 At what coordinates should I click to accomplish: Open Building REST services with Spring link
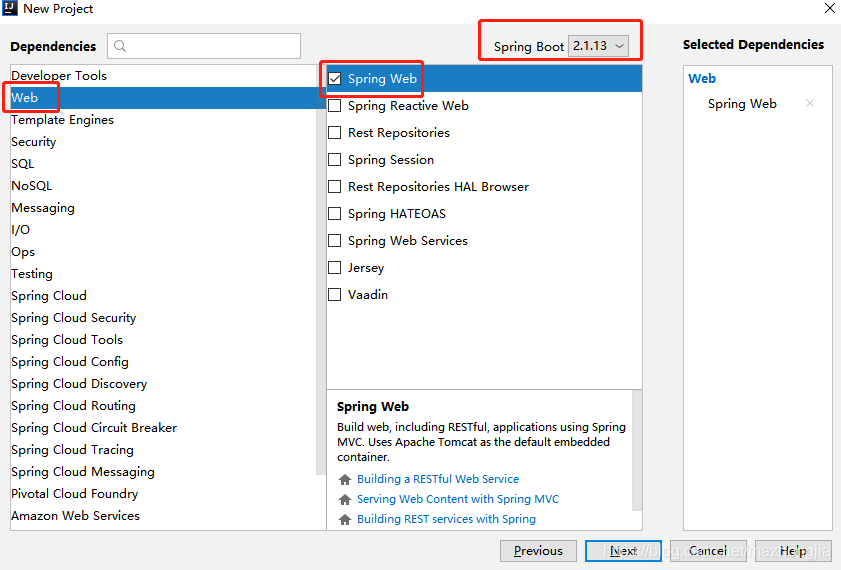point(446,519)
